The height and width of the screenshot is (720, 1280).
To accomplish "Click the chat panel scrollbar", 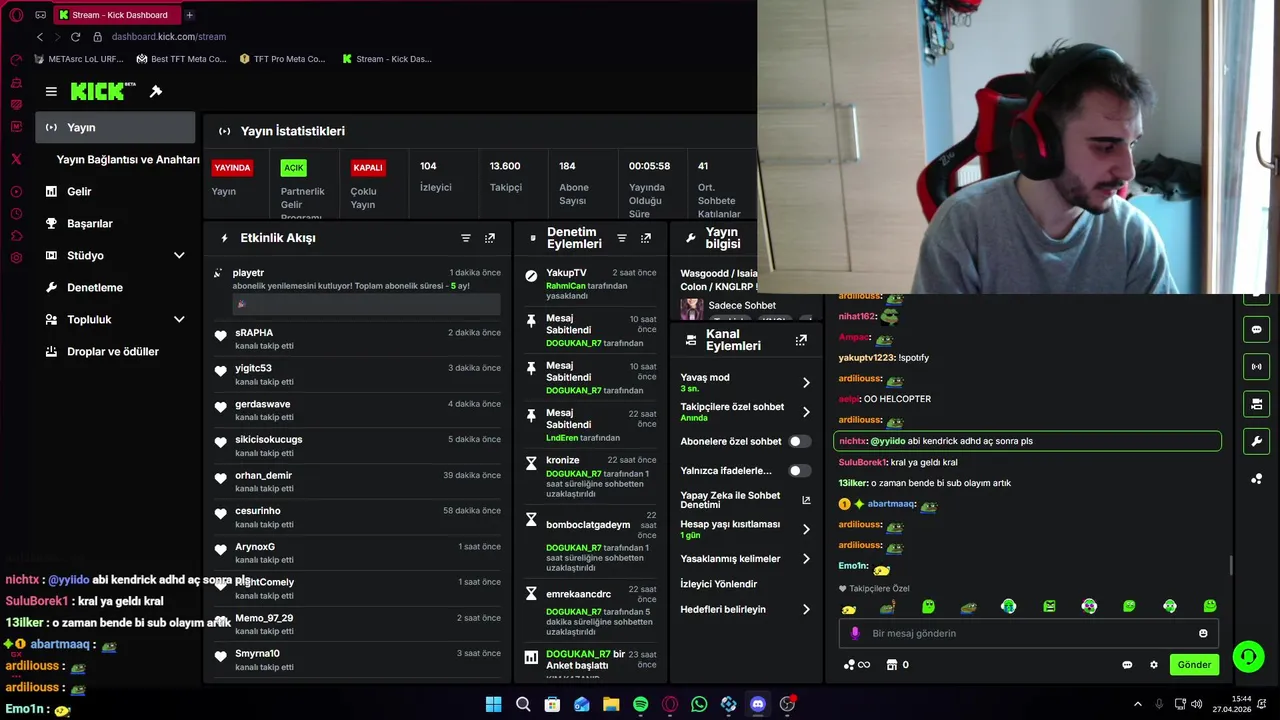I will click(x=1231, y=564).
